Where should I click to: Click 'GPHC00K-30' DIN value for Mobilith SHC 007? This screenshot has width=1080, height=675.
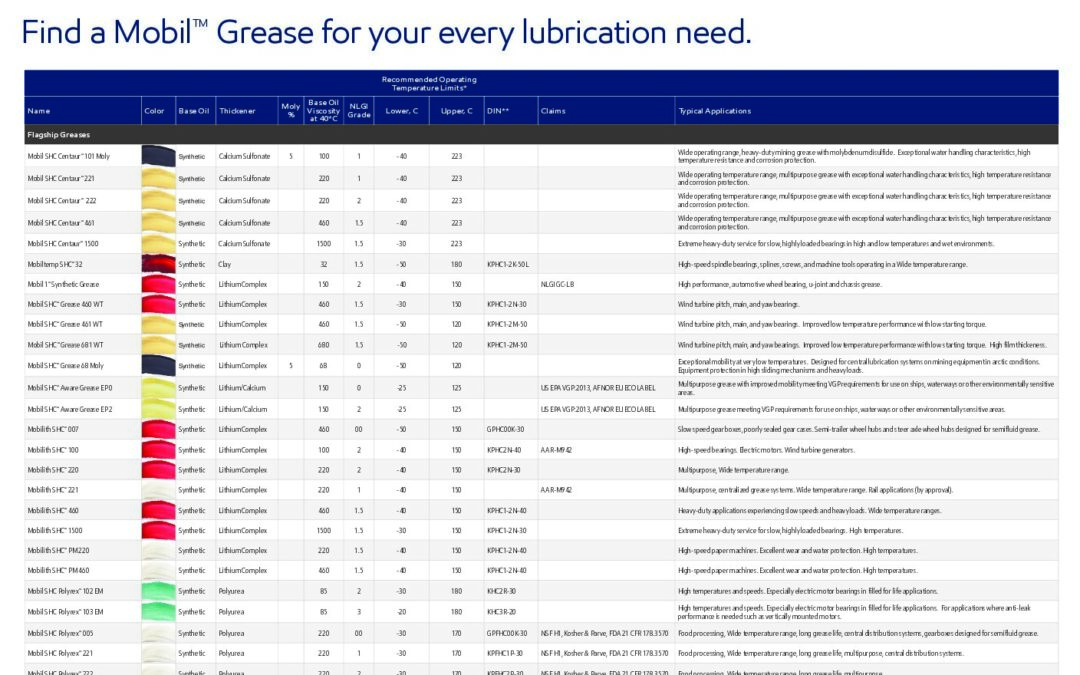505,429
